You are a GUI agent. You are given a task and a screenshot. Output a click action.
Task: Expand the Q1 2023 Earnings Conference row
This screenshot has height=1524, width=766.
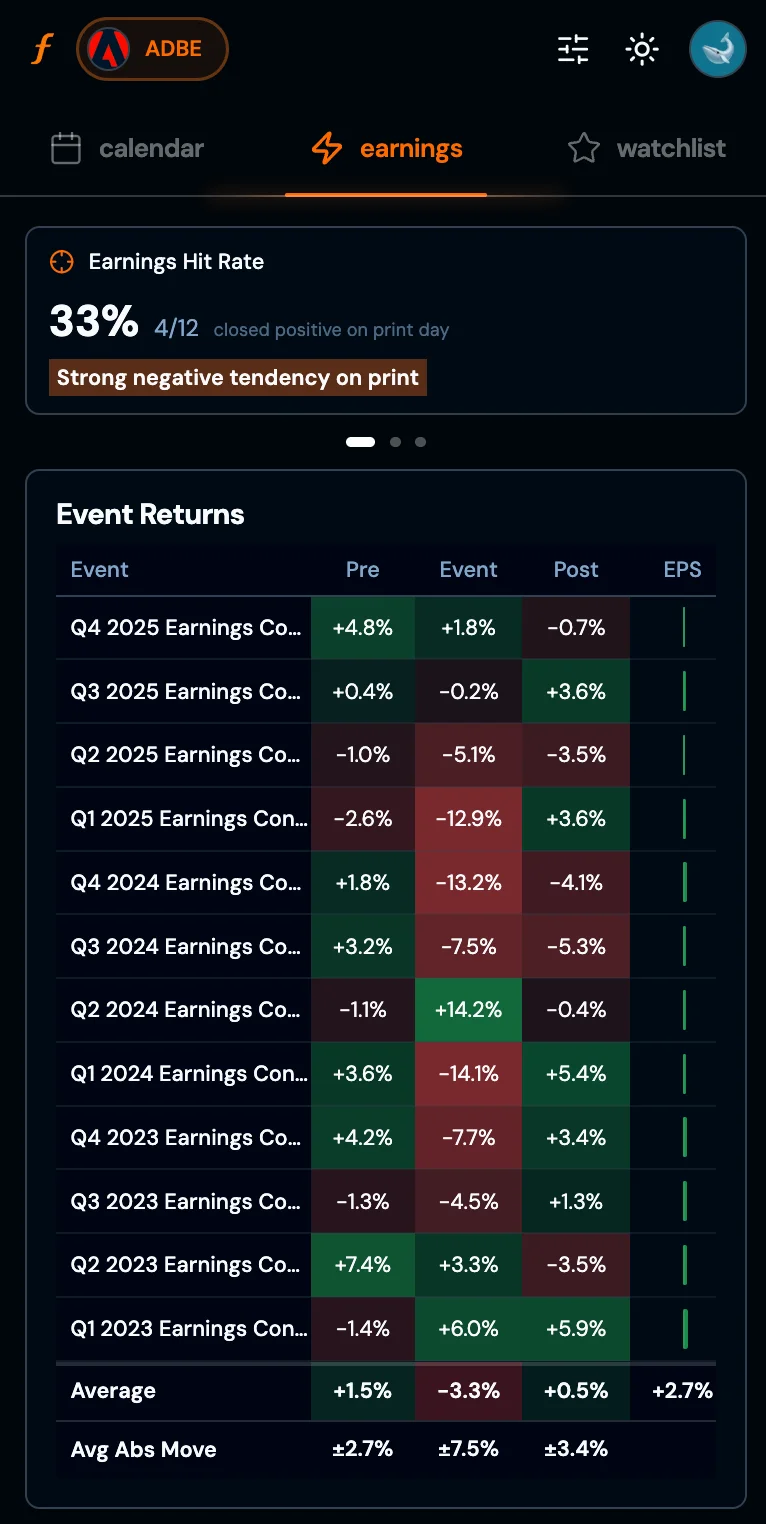coord(185,1328)
